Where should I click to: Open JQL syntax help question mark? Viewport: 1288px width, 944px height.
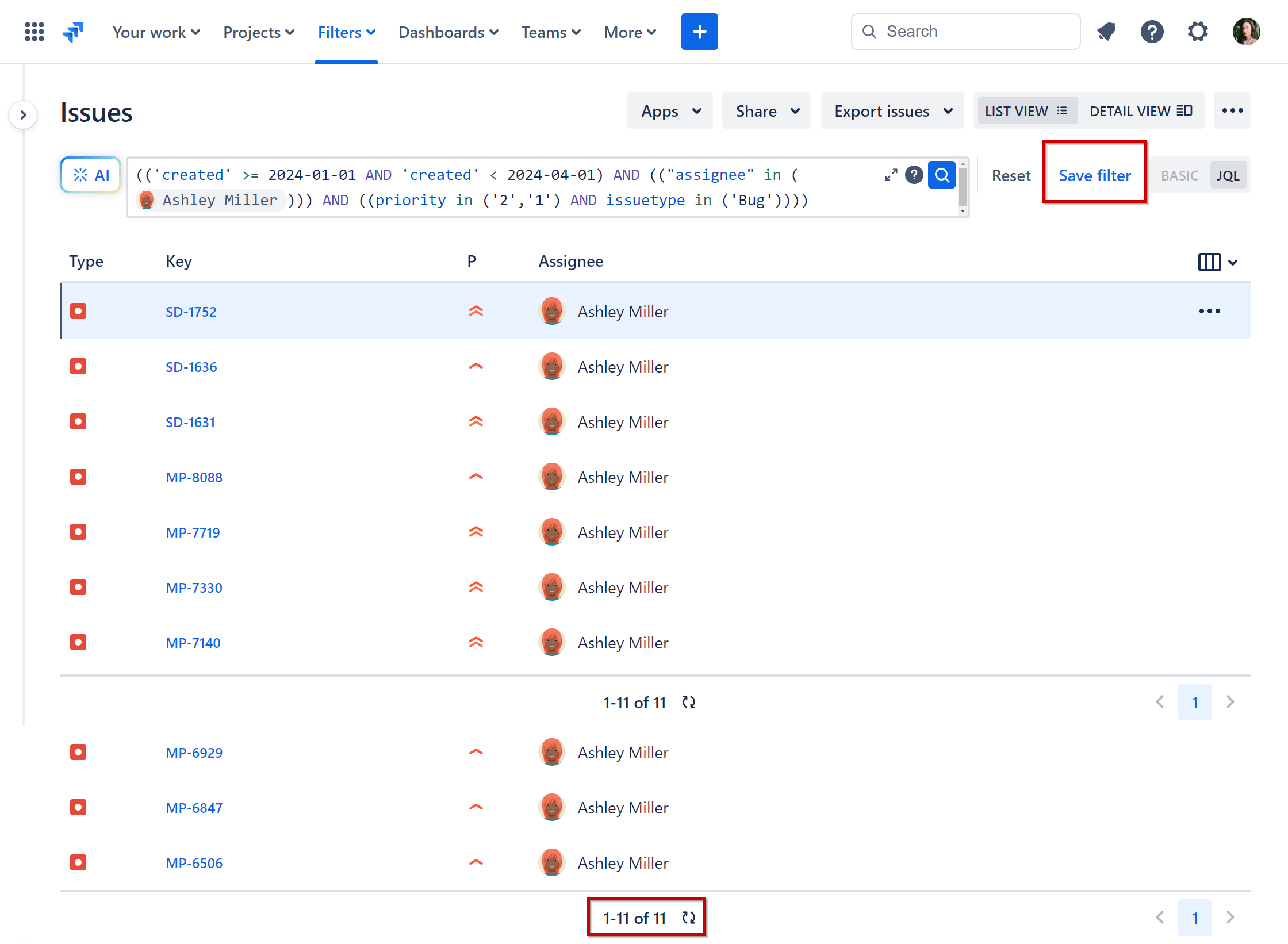coord(914,175)
